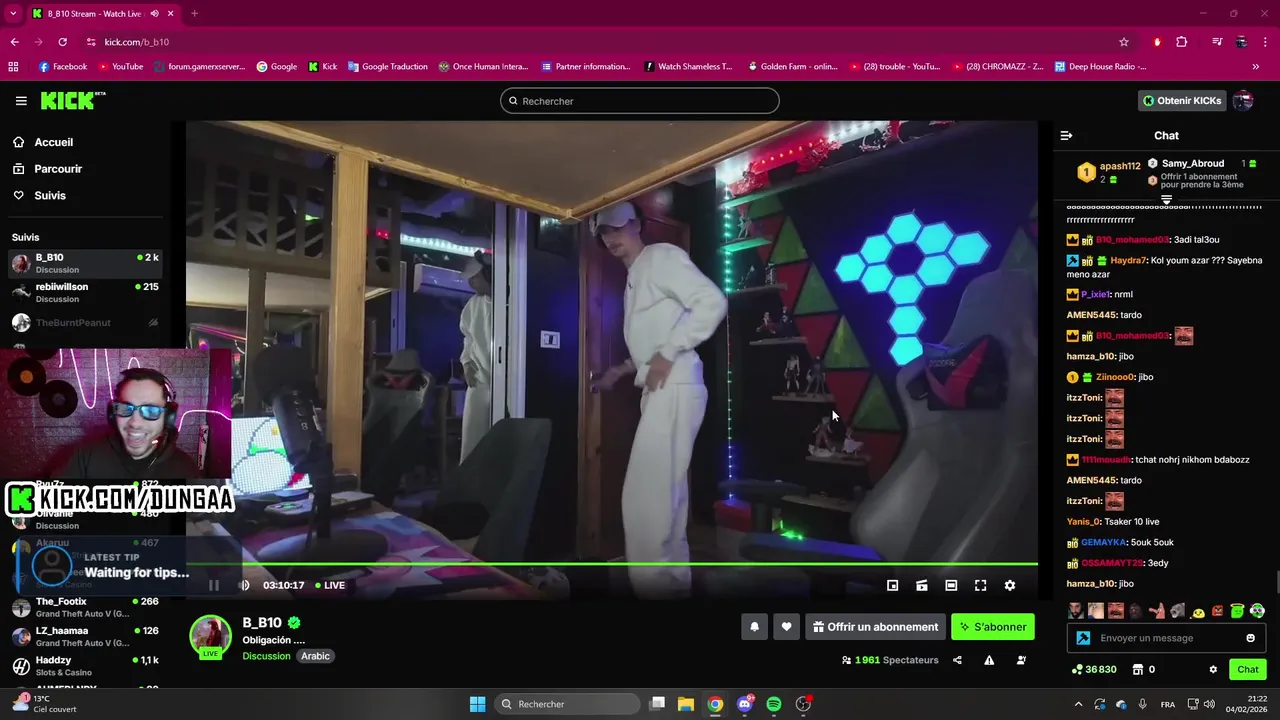Share the stream
This screenshot has width=1280, height=720.
(x=957, y=660)
